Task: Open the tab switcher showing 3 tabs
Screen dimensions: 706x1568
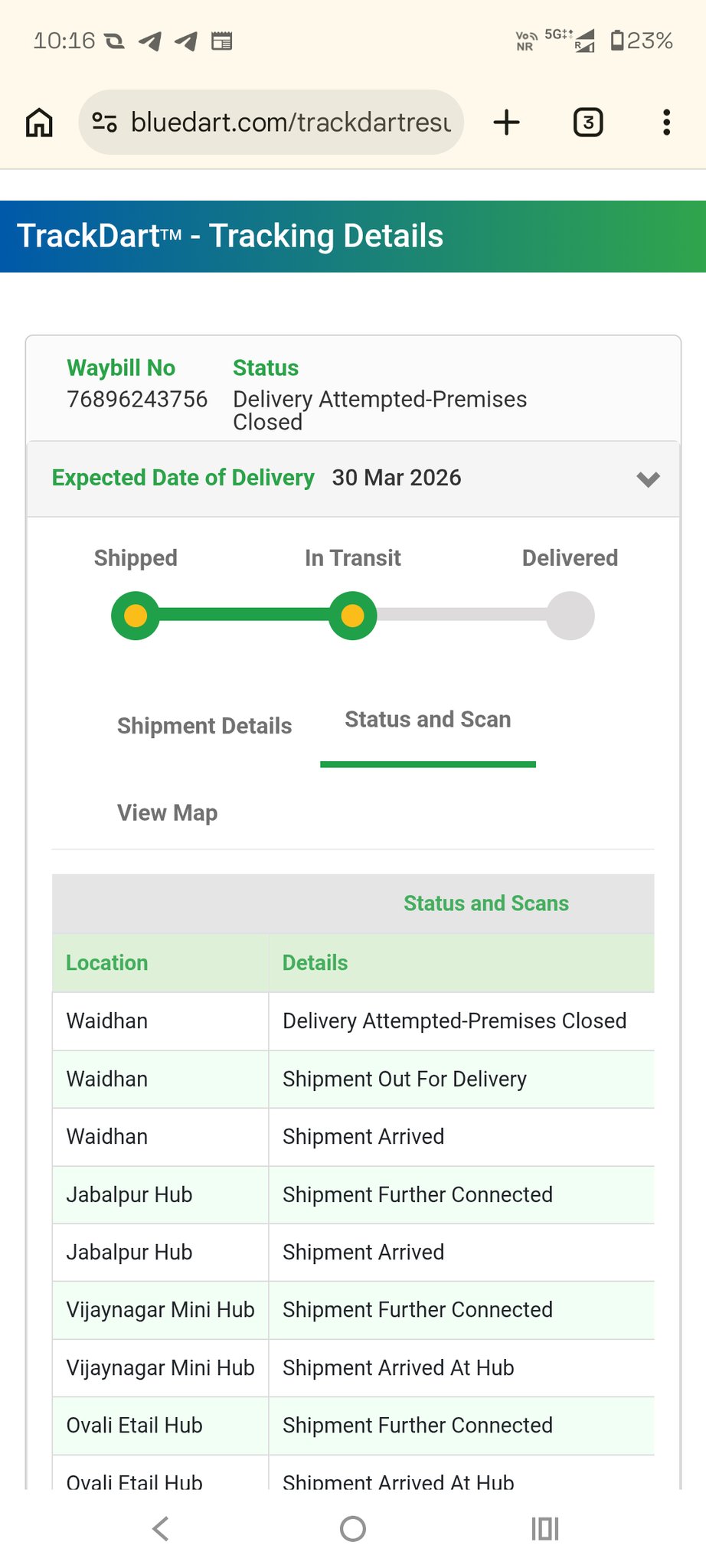Action: click(x=588, y=122)
